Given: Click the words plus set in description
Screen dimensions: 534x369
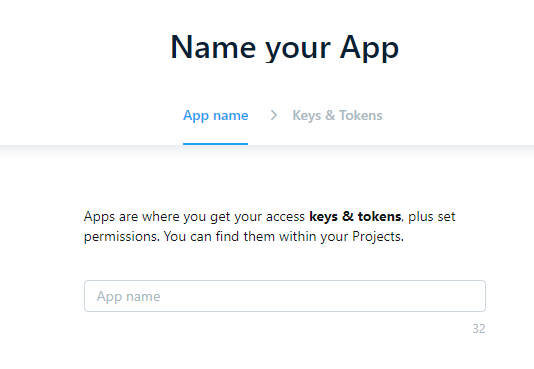Looking at the screenshot, I should point(431,216).
